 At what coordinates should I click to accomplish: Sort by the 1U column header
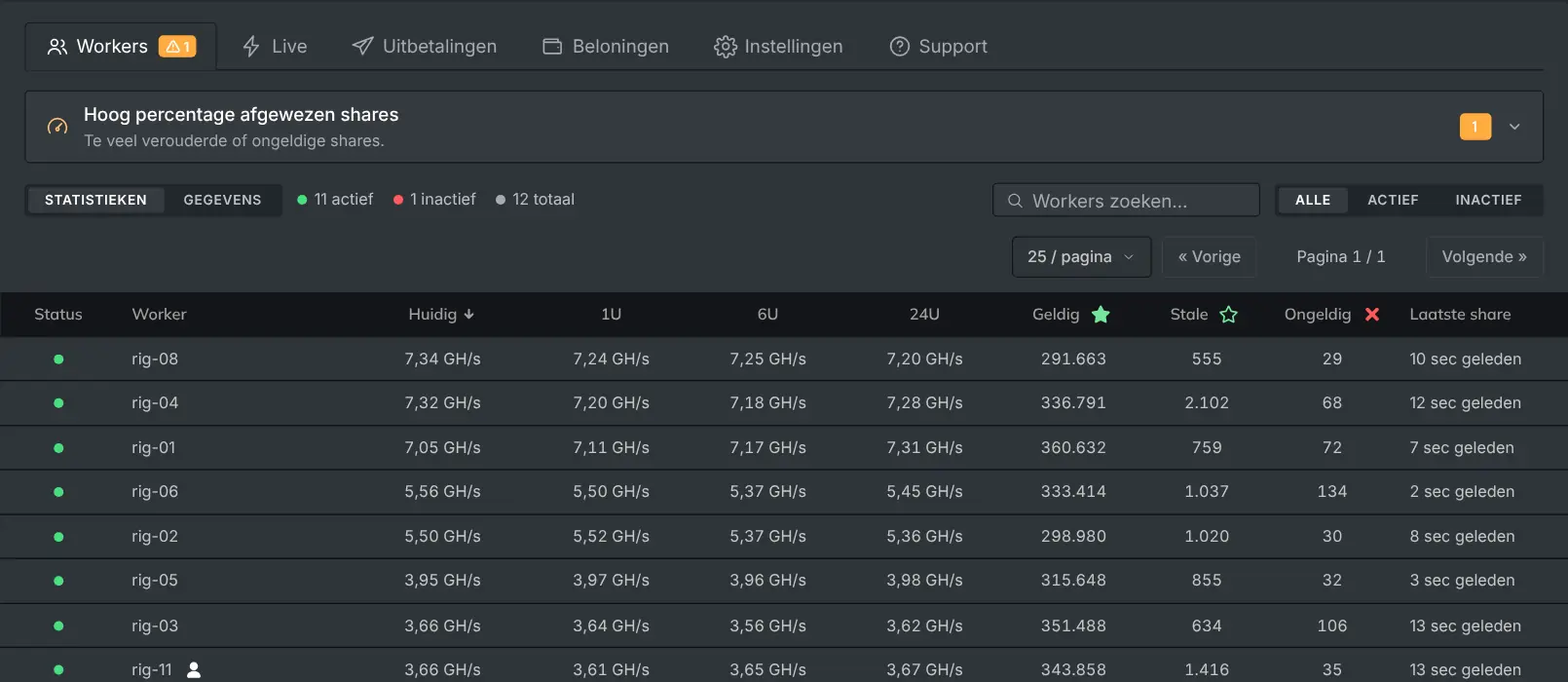coord(611,315)
